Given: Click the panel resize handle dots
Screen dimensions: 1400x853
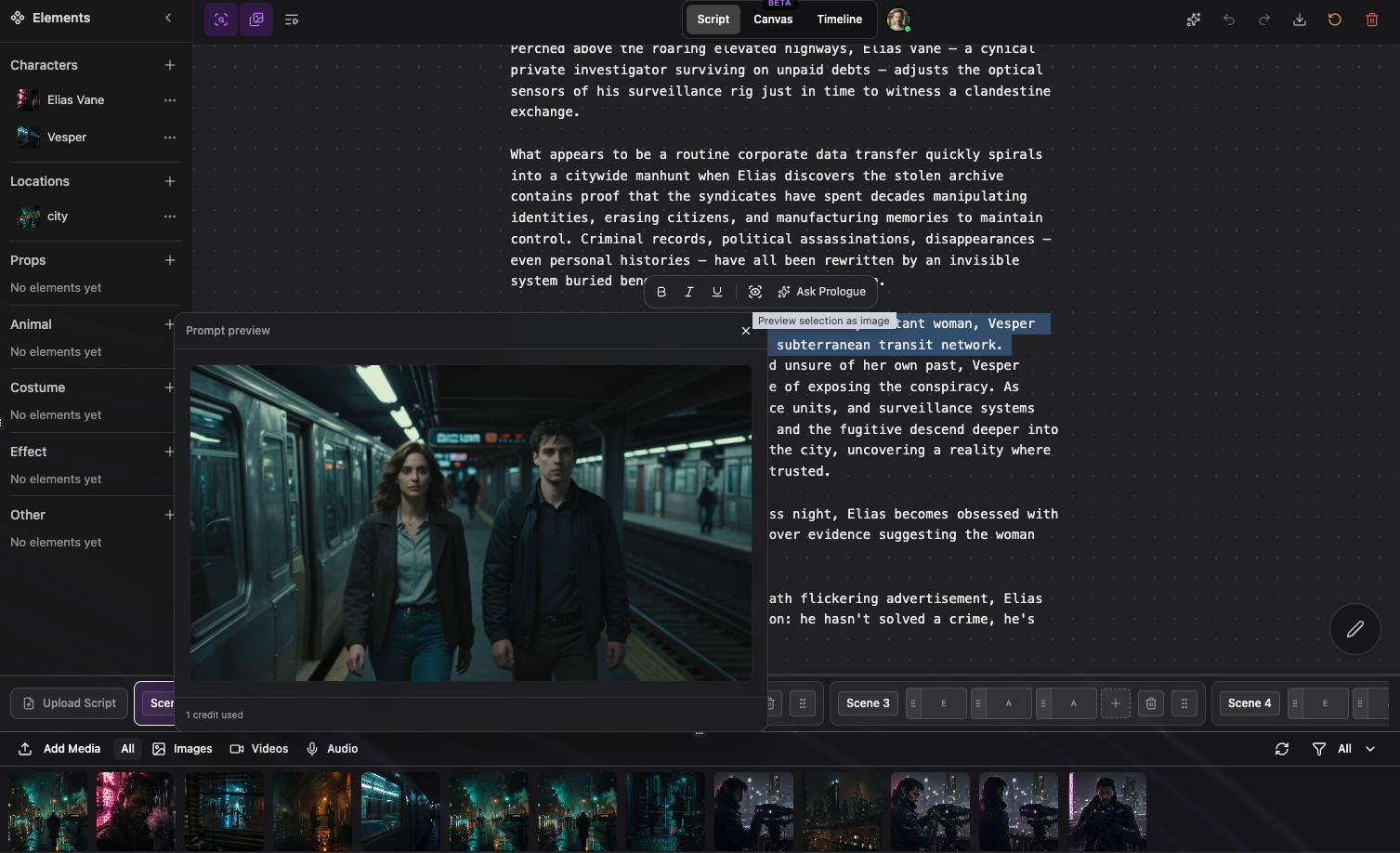Looking at the screenshot, I should [700, 733].
